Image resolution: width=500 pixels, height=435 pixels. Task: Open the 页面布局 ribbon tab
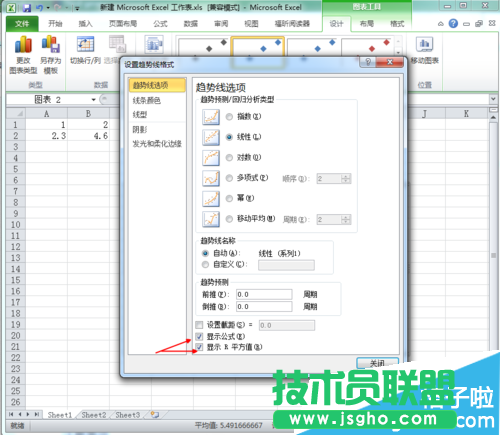(123, 24)
